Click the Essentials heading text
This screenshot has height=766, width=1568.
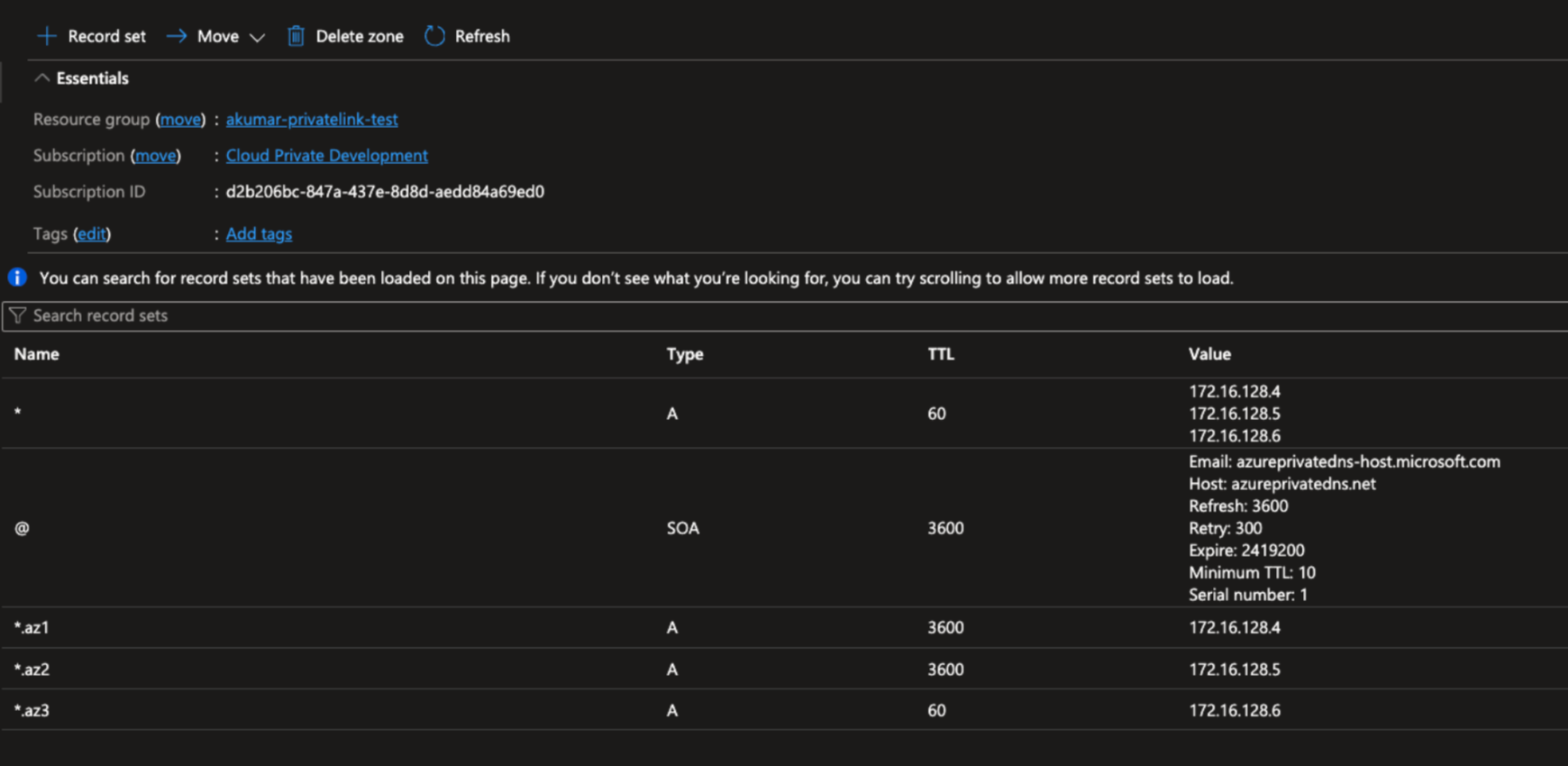(x=93, y=78)
